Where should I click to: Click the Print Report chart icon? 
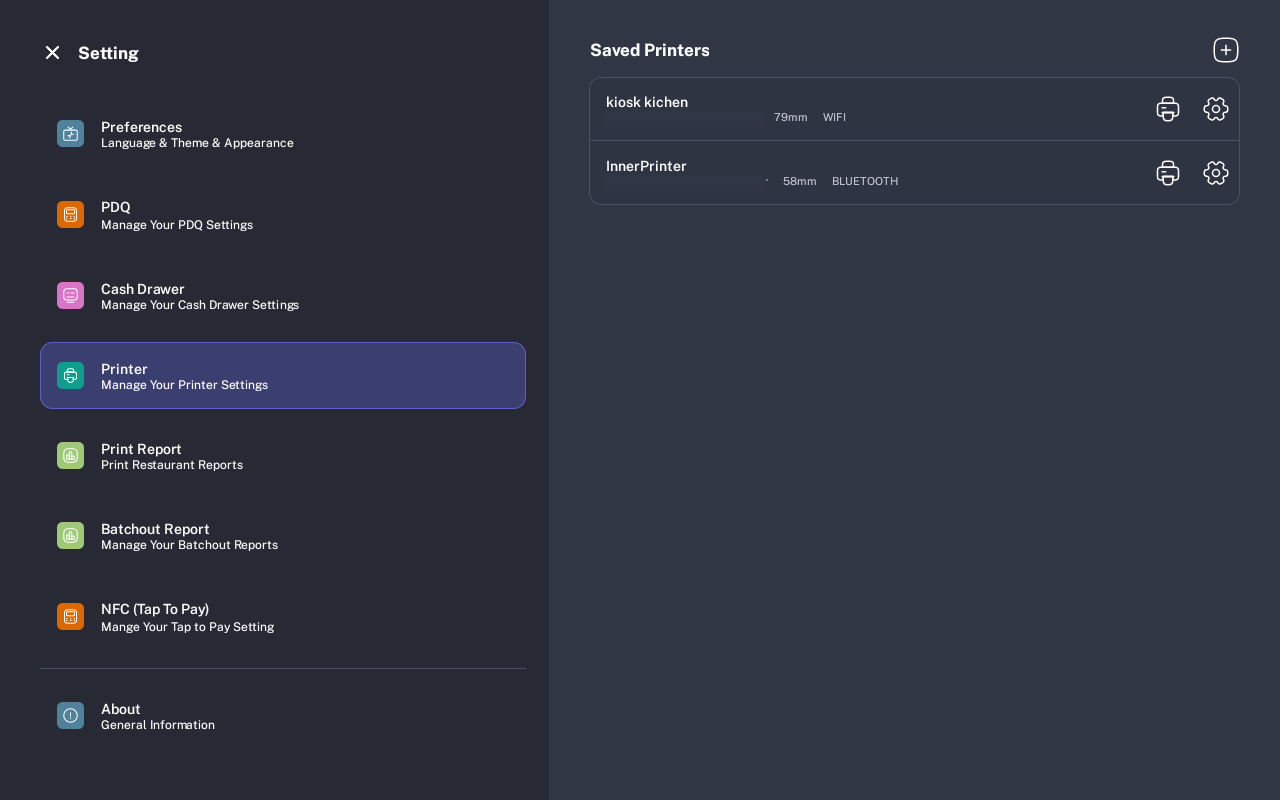tap(70, 455)
